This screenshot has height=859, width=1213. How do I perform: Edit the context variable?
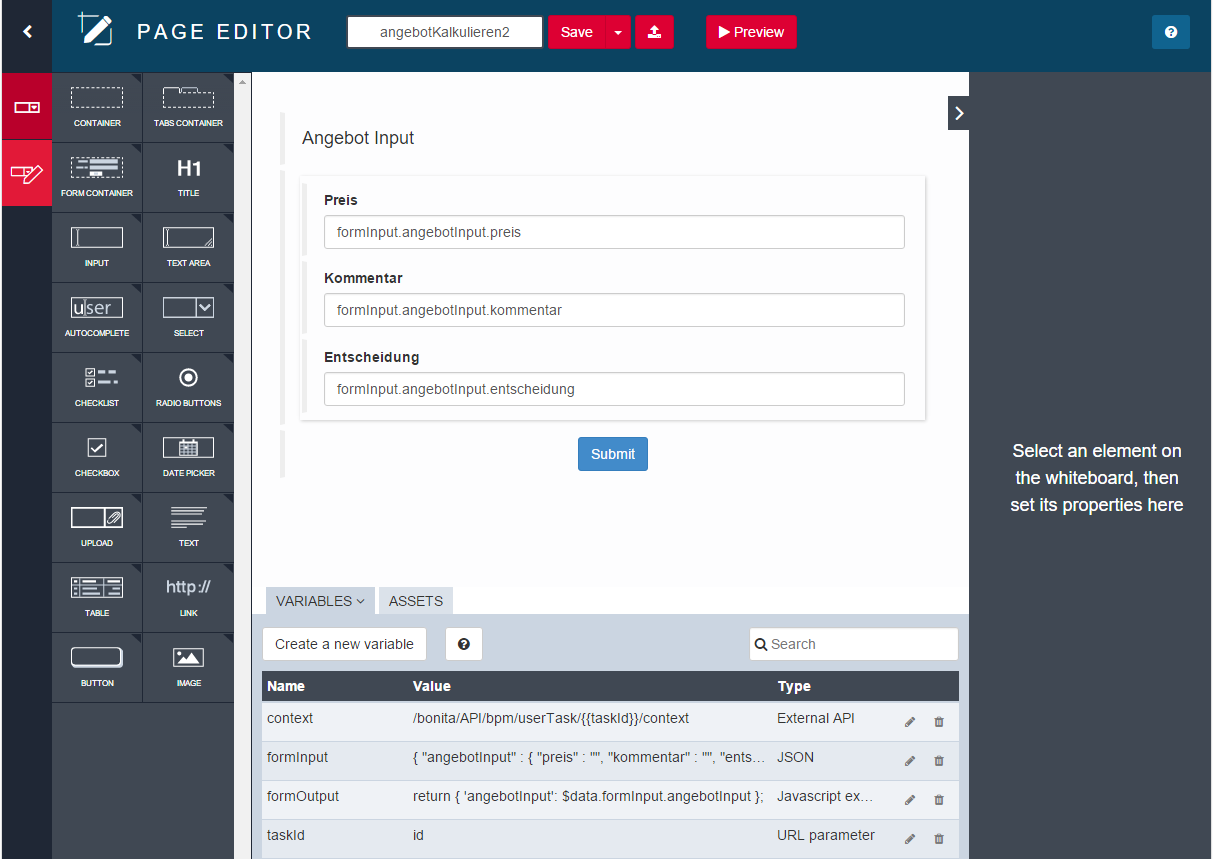coord(910,722)
